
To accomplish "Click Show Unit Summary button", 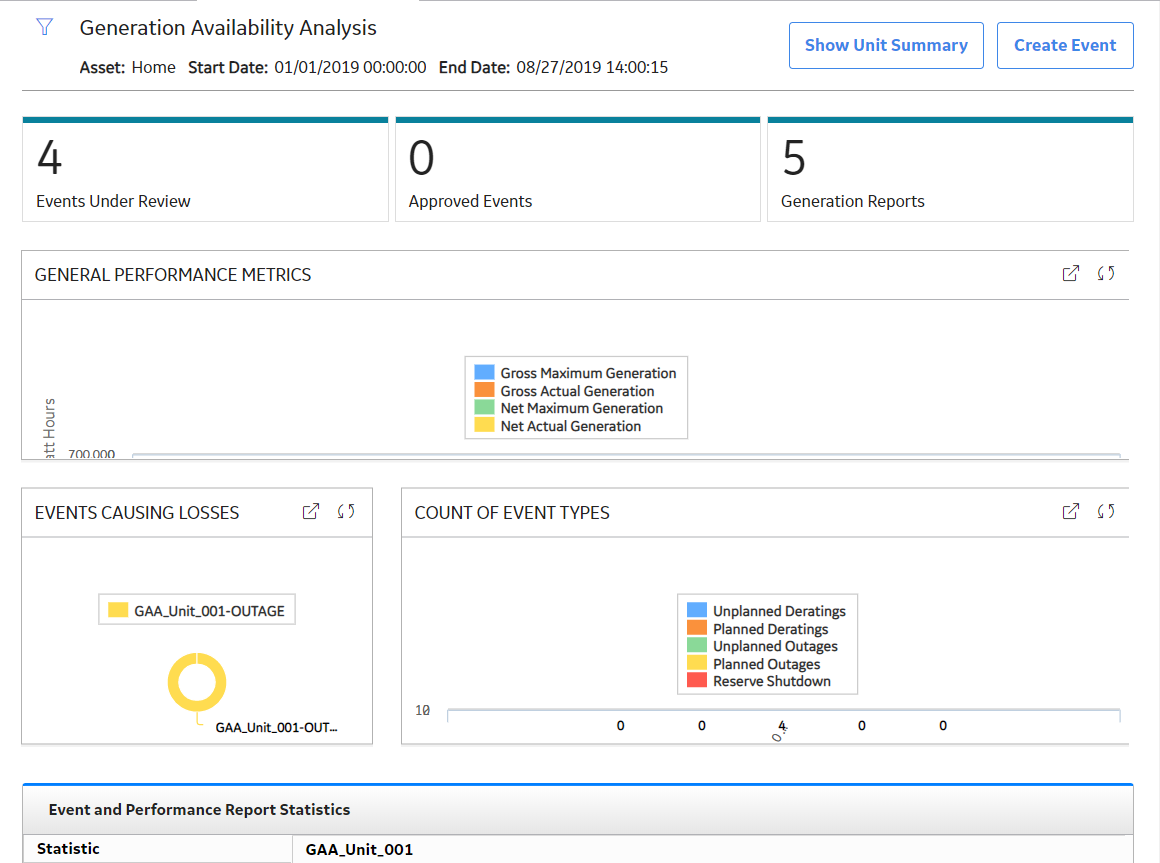I will coord(886,45).
